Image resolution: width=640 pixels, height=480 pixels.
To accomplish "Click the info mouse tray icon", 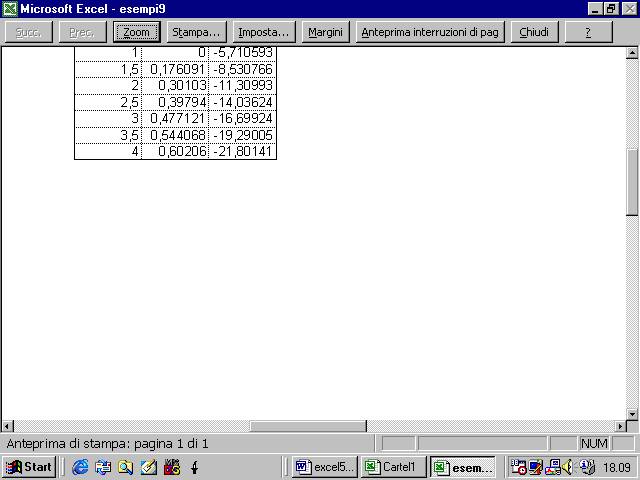I will tap(587, 467).
